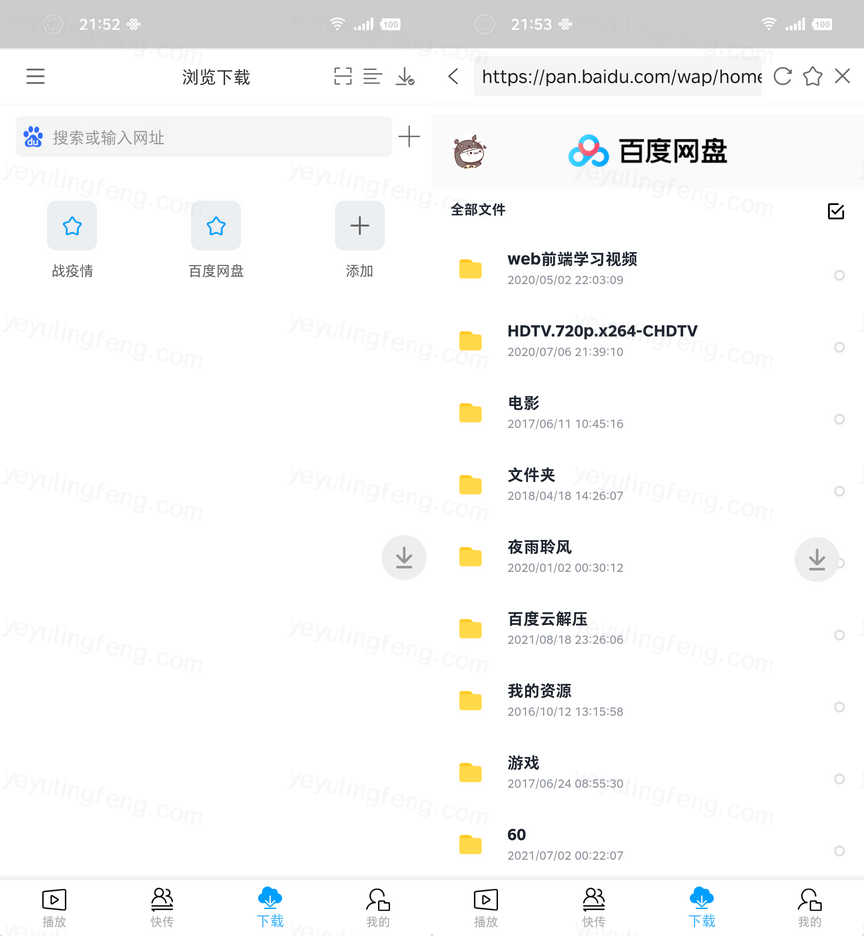Open the 我的资源 folder

point(648,700)
